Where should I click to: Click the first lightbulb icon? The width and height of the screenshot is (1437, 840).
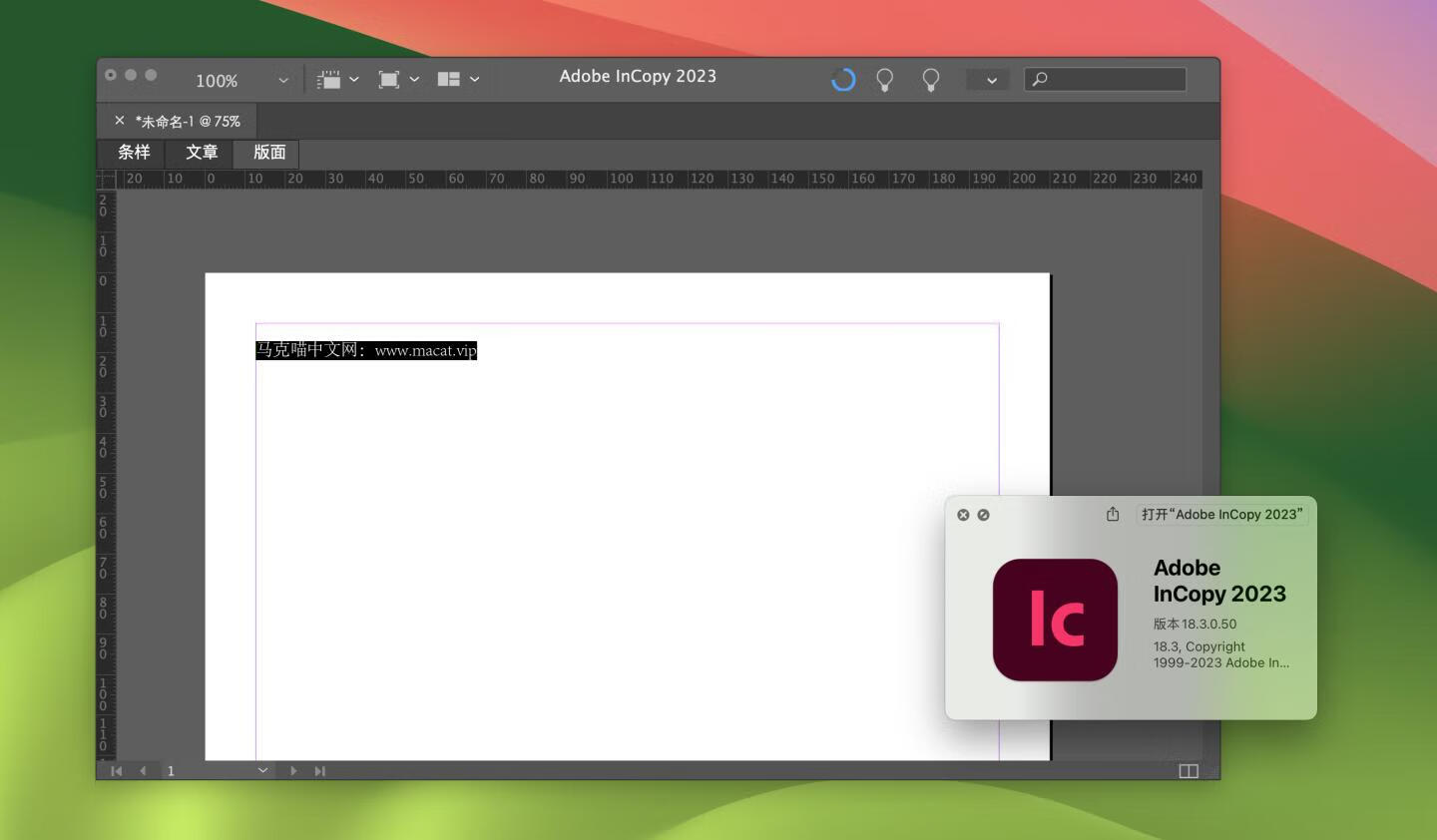tap(884, 80)
